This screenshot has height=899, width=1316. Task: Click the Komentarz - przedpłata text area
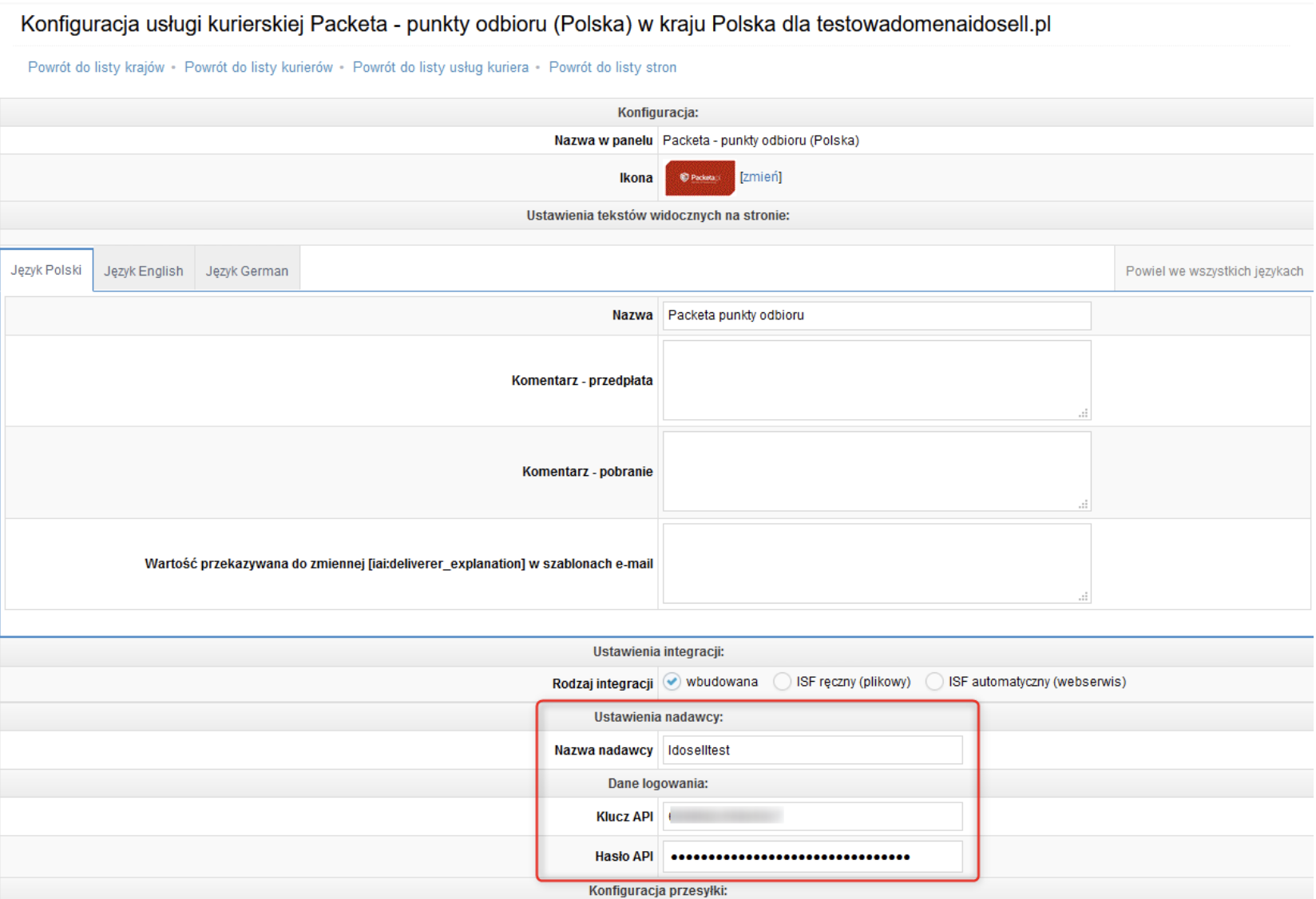point(877,380)
